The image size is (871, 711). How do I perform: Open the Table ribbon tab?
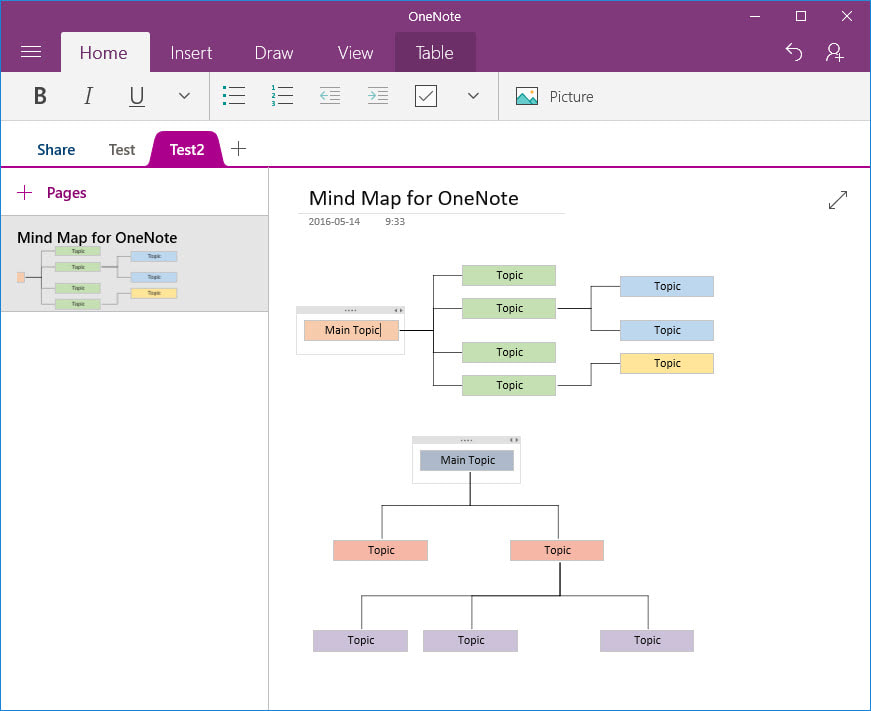[x=435, y=52]
